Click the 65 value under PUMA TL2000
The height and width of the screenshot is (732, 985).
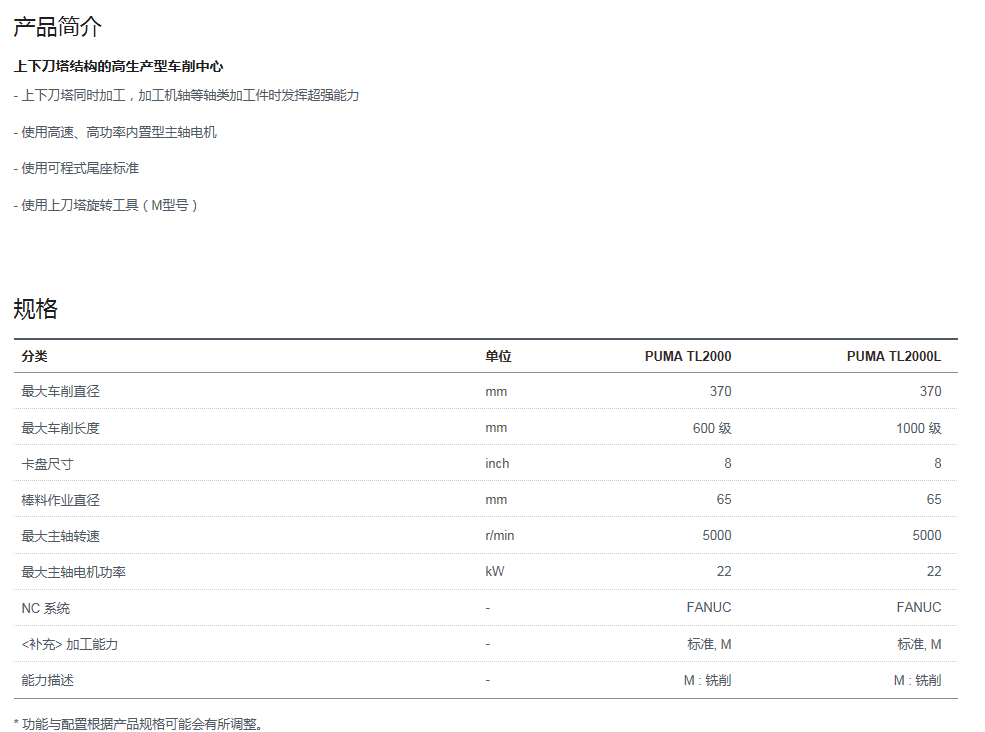point(724,500)
